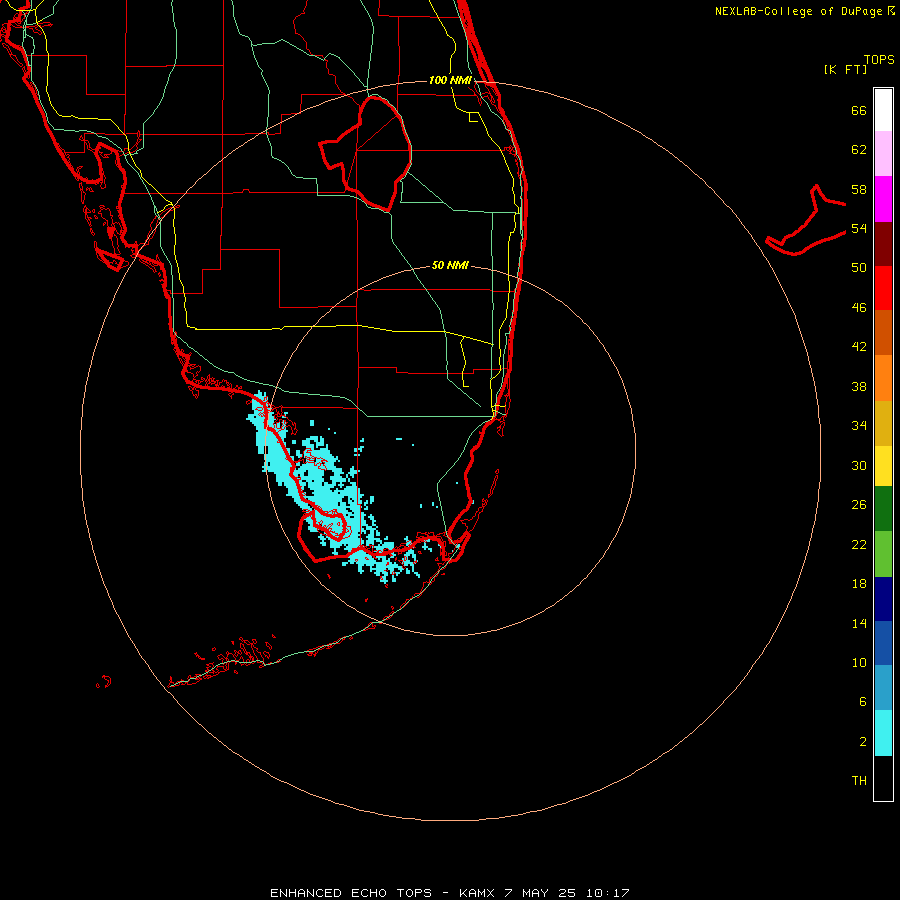Click the light pink 62 K FT swatch
This screenshot has height=900, width=900.
coord(883,153)
